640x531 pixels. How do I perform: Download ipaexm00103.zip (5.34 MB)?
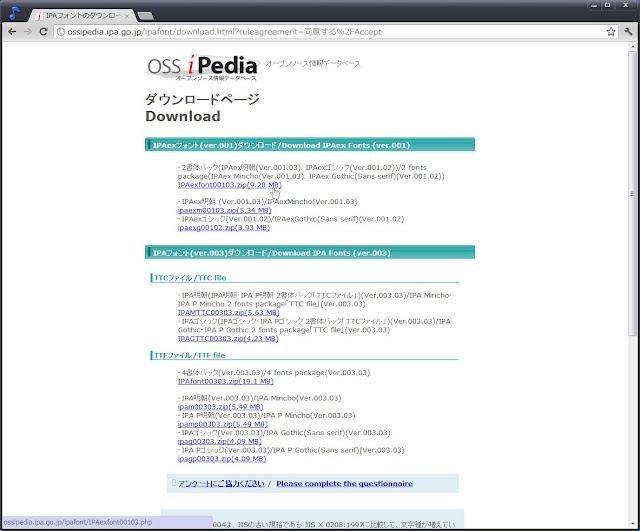click(x=224, y=210)
